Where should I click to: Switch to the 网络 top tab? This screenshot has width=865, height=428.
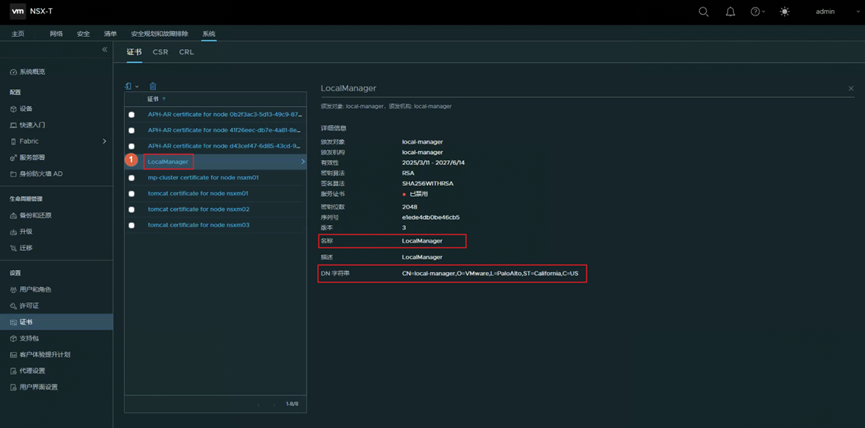tap(56, 34)
